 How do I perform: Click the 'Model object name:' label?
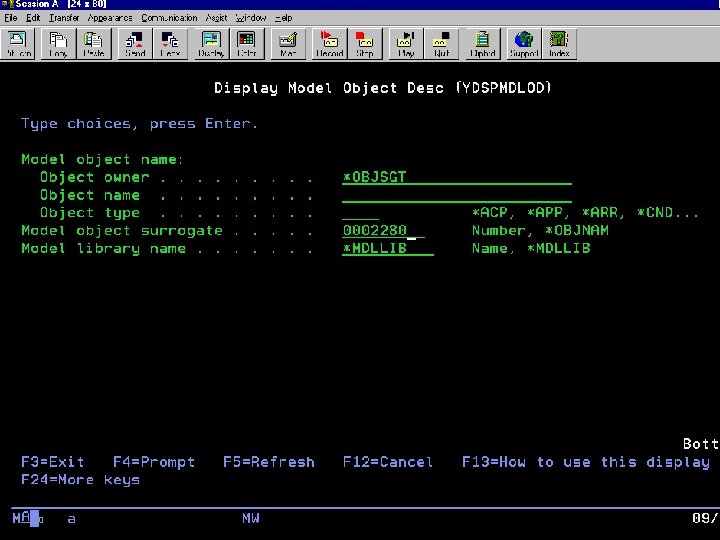pos(102,159)
